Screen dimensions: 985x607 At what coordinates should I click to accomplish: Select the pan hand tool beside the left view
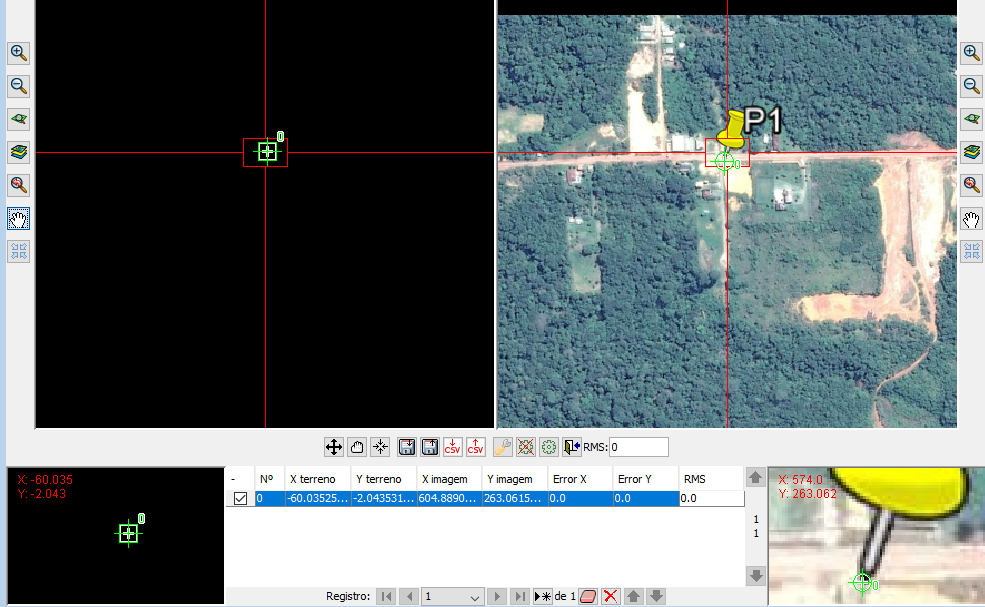pyautogui.click(x=18, y=218)
